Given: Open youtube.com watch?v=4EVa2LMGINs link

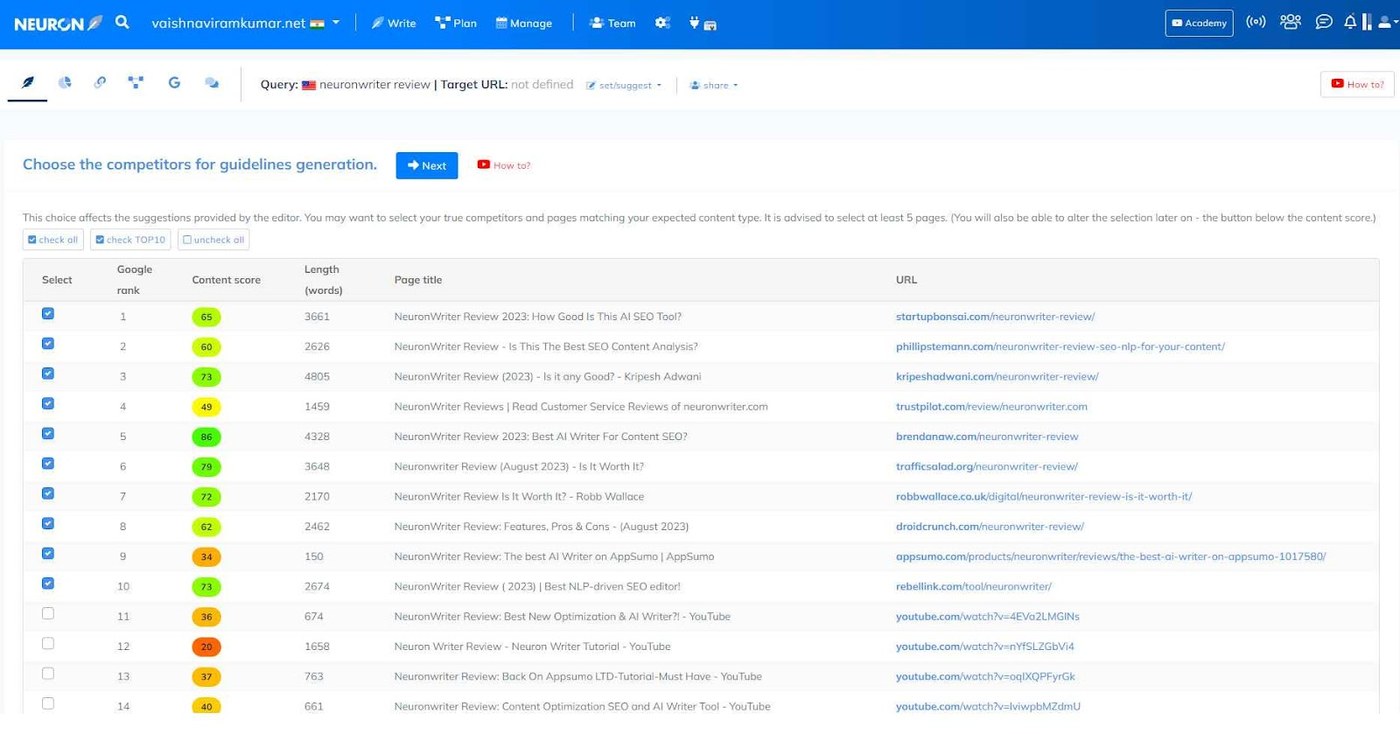Looking at the screenshot, I should [x=987, y=617].
